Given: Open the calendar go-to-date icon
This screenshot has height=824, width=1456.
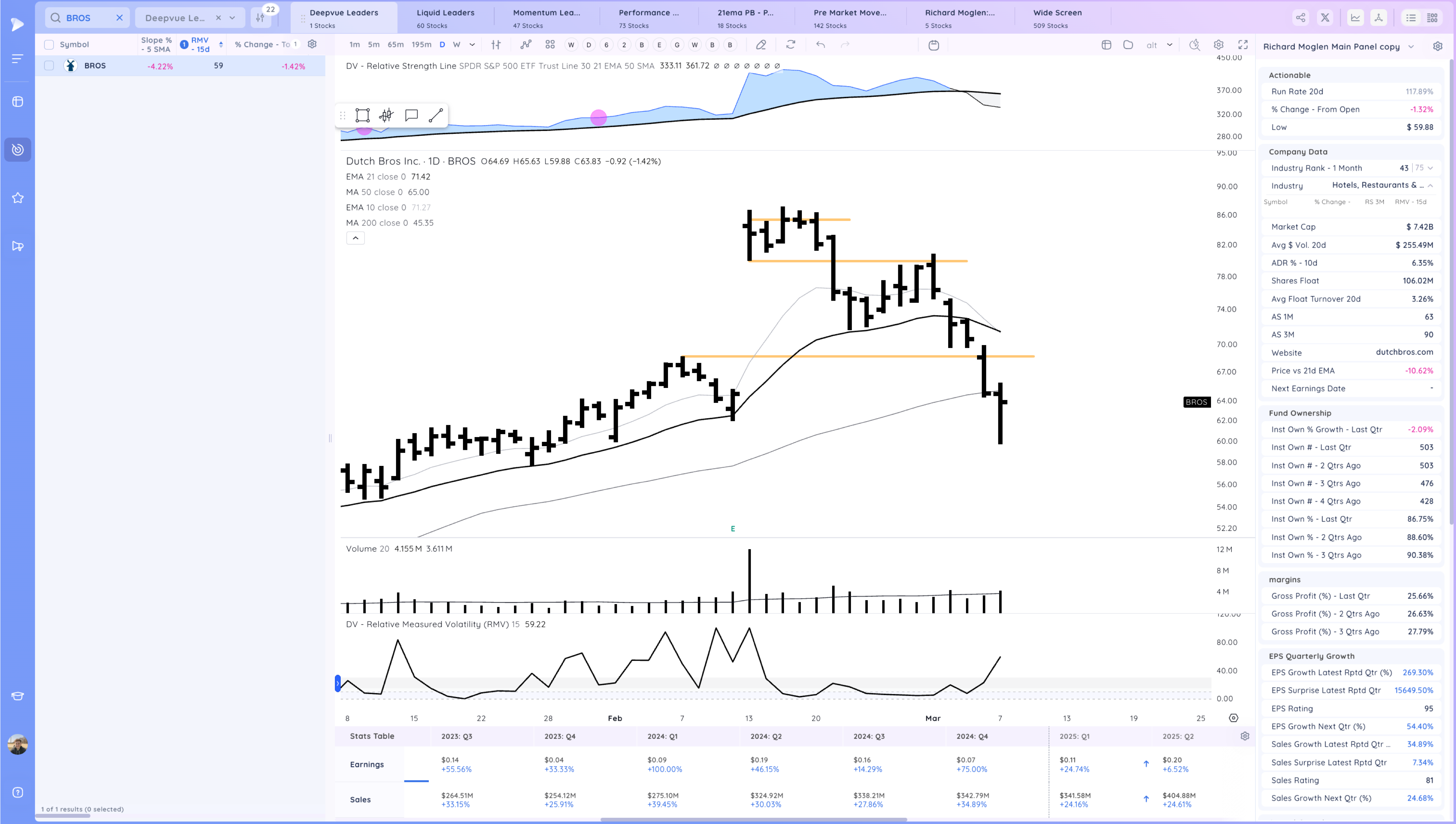Looking at the screenshot, I should (934, 45).
